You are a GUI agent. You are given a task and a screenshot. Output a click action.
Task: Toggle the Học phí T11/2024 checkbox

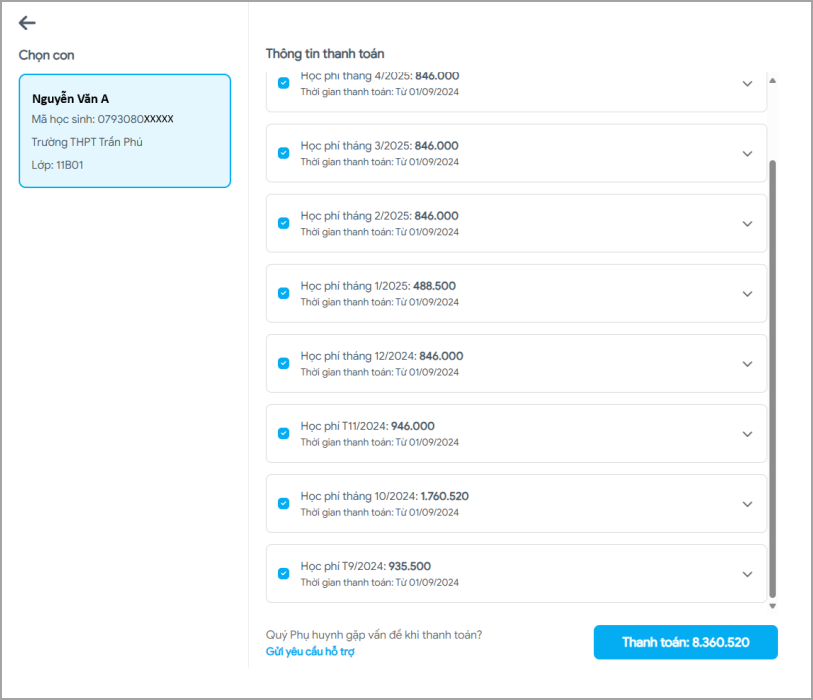[x=283, y=433]
